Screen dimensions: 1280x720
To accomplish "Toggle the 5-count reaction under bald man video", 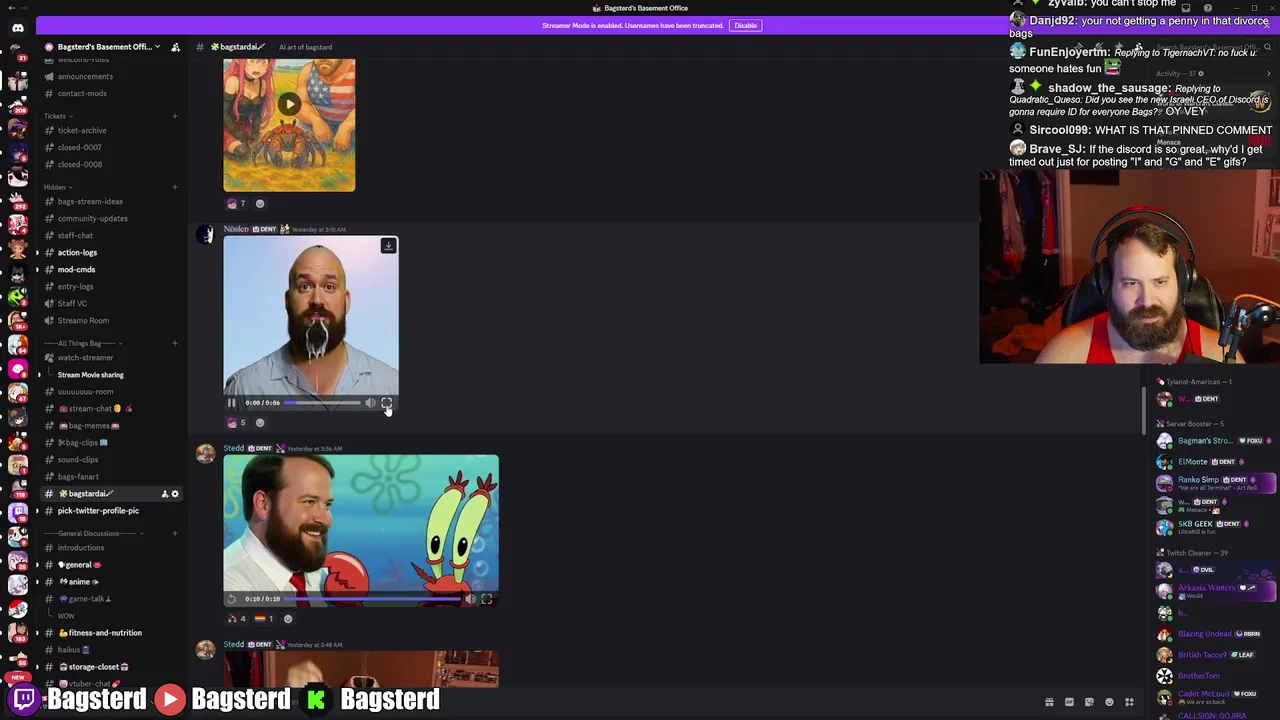I will tap(236, 422).
